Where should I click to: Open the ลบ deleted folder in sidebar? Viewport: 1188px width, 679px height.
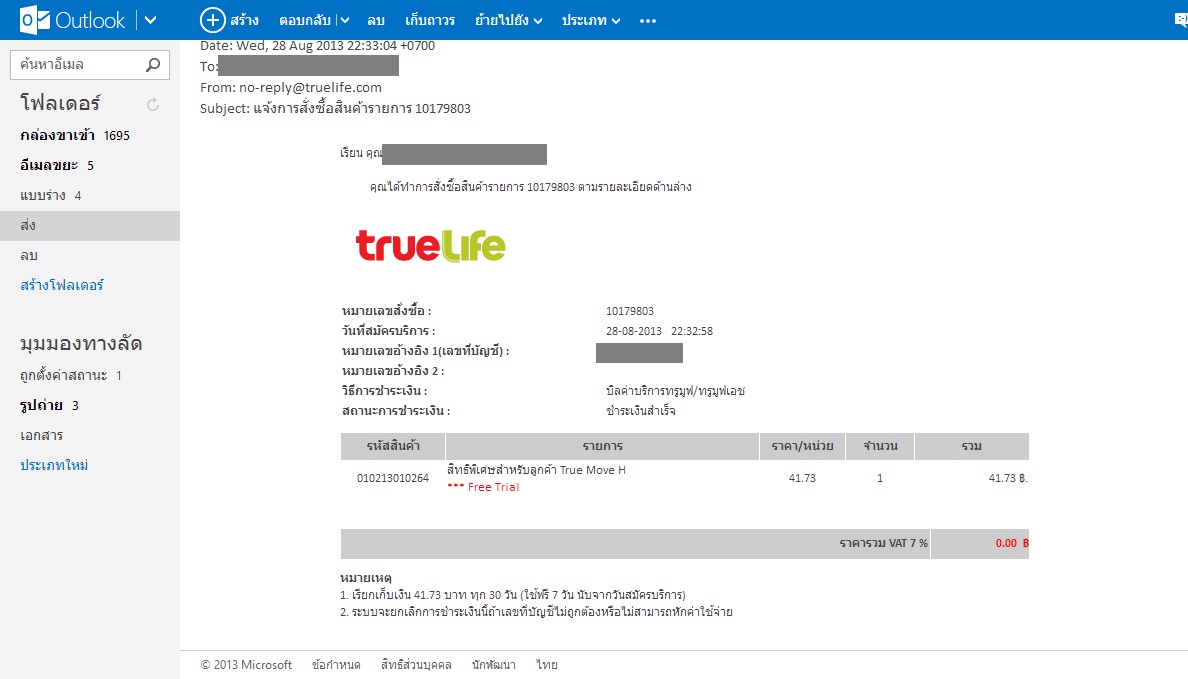tap(29, 255)
